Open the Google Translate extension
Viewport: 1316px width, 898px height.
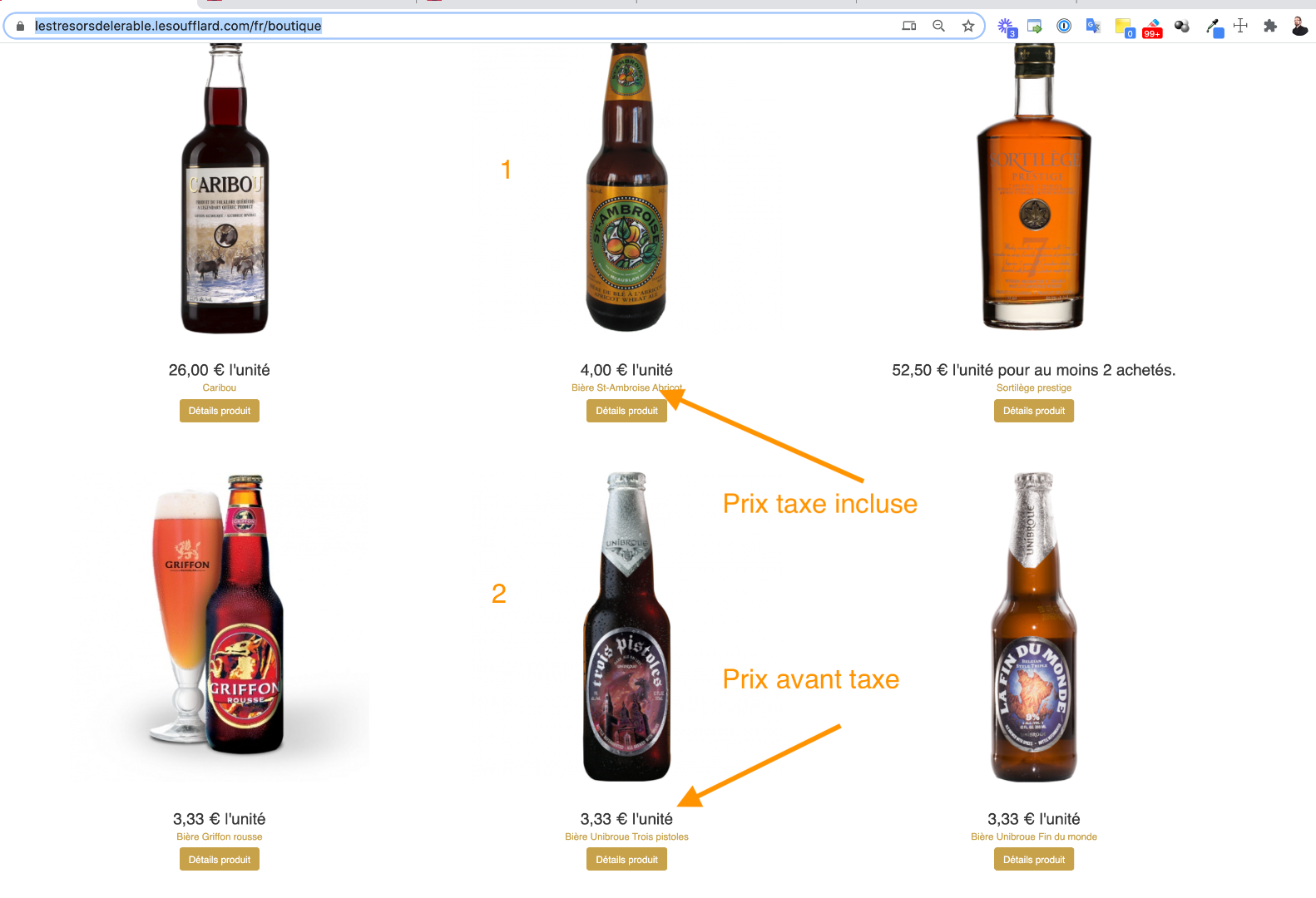1093,26
